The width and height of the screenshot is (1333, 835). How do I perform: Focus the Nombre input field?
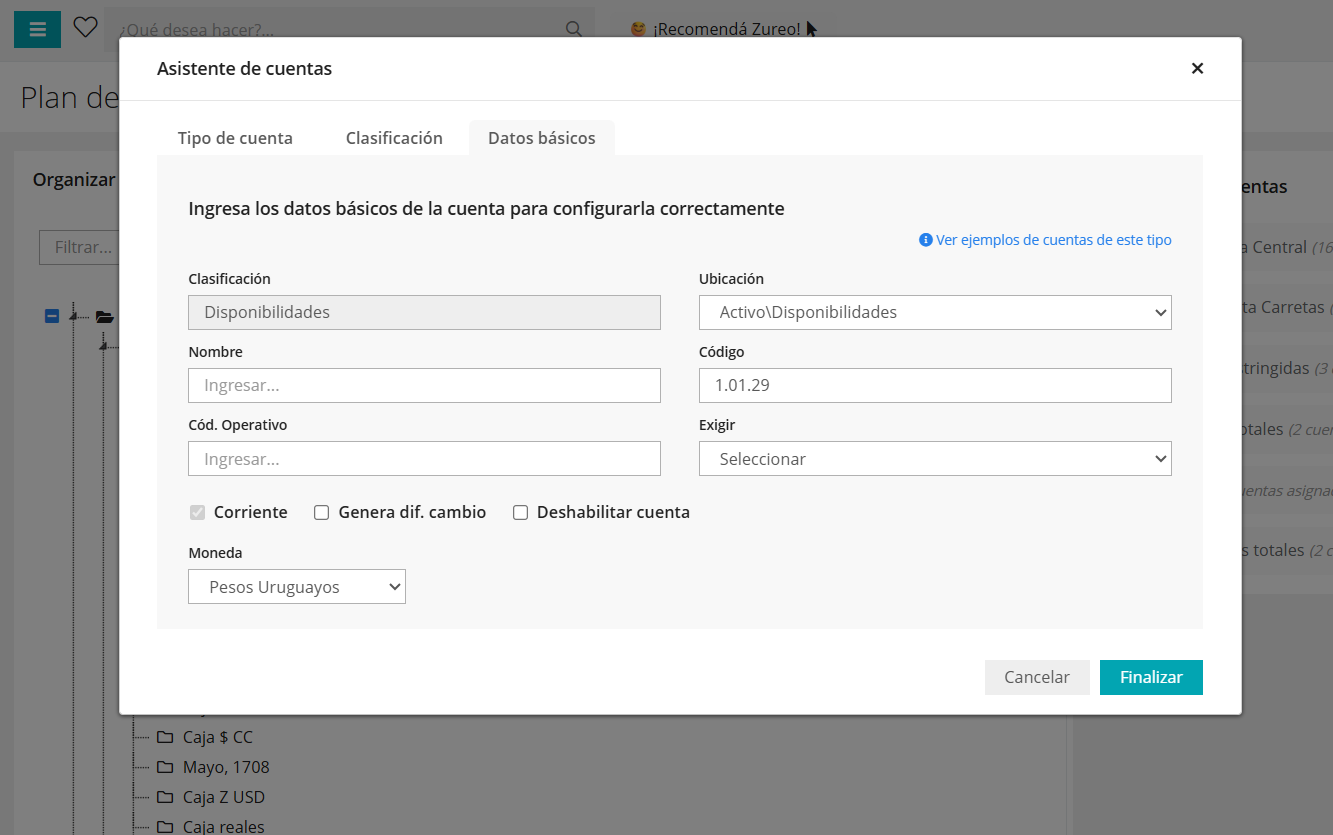(424, 385)
